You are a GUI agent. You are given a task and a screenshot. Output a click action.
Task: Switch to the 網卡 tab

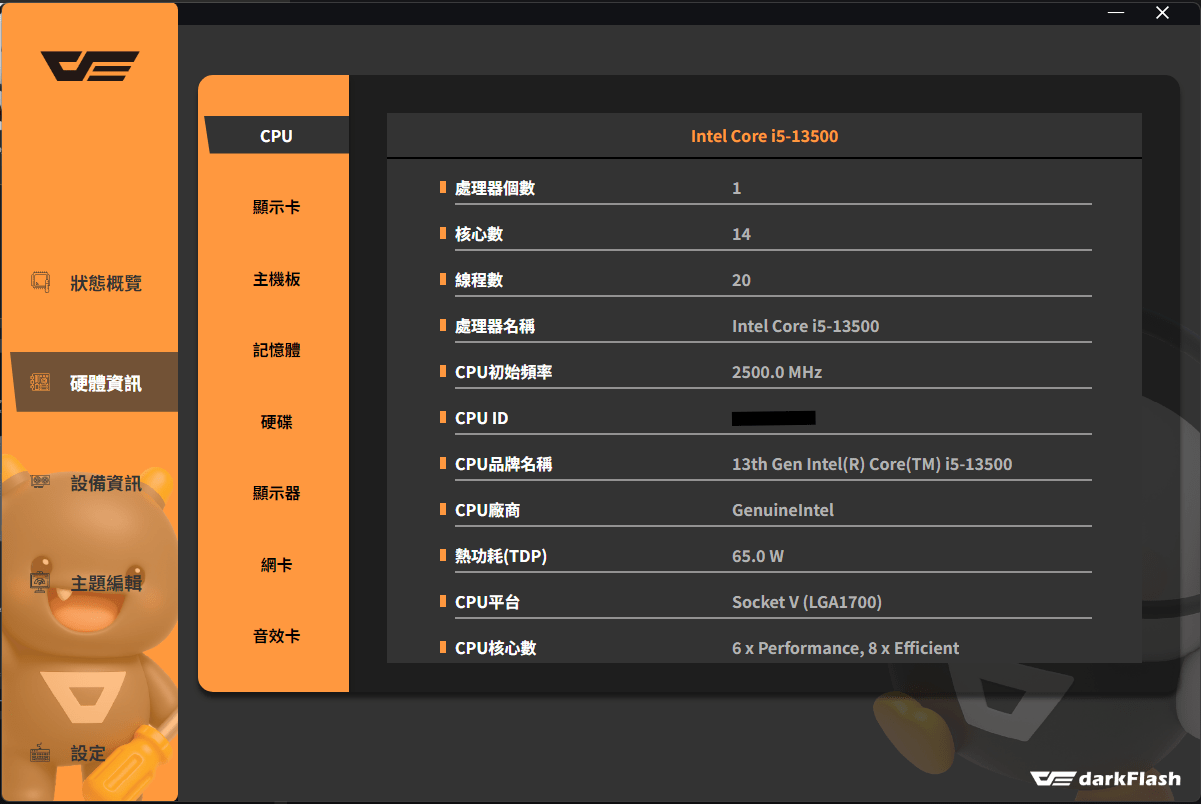point(276,565)
